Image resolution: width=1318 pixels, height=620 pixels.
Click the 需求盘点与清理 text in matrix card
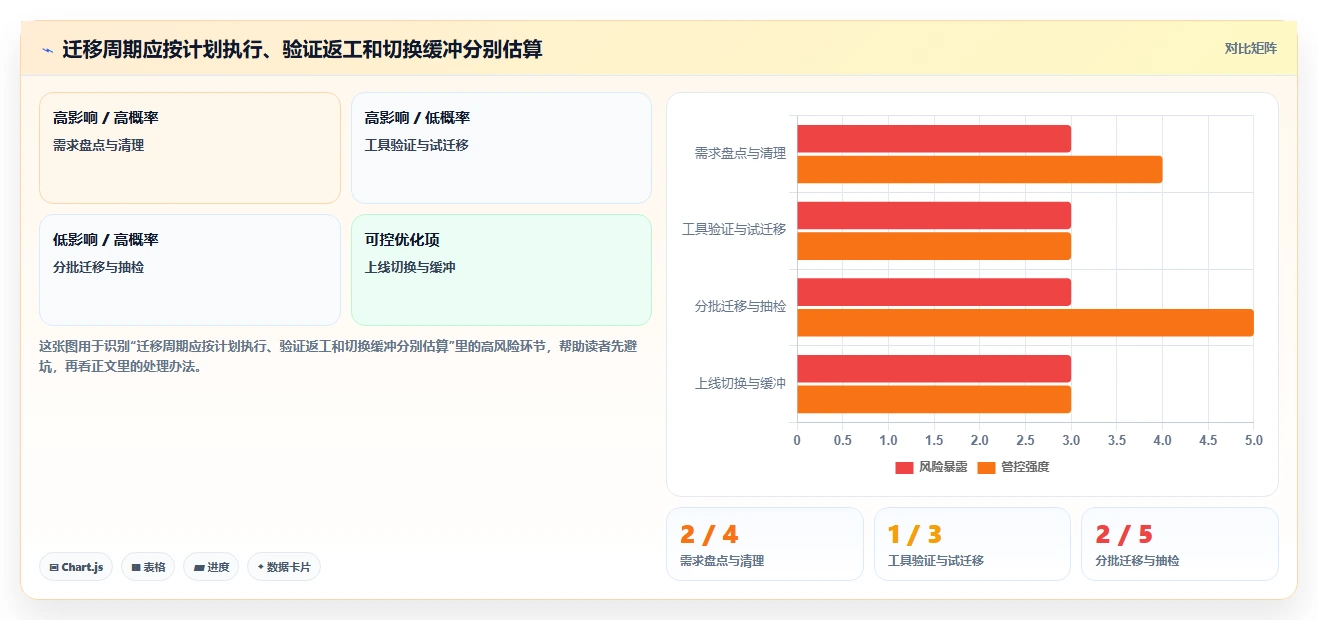coord(99,146)
